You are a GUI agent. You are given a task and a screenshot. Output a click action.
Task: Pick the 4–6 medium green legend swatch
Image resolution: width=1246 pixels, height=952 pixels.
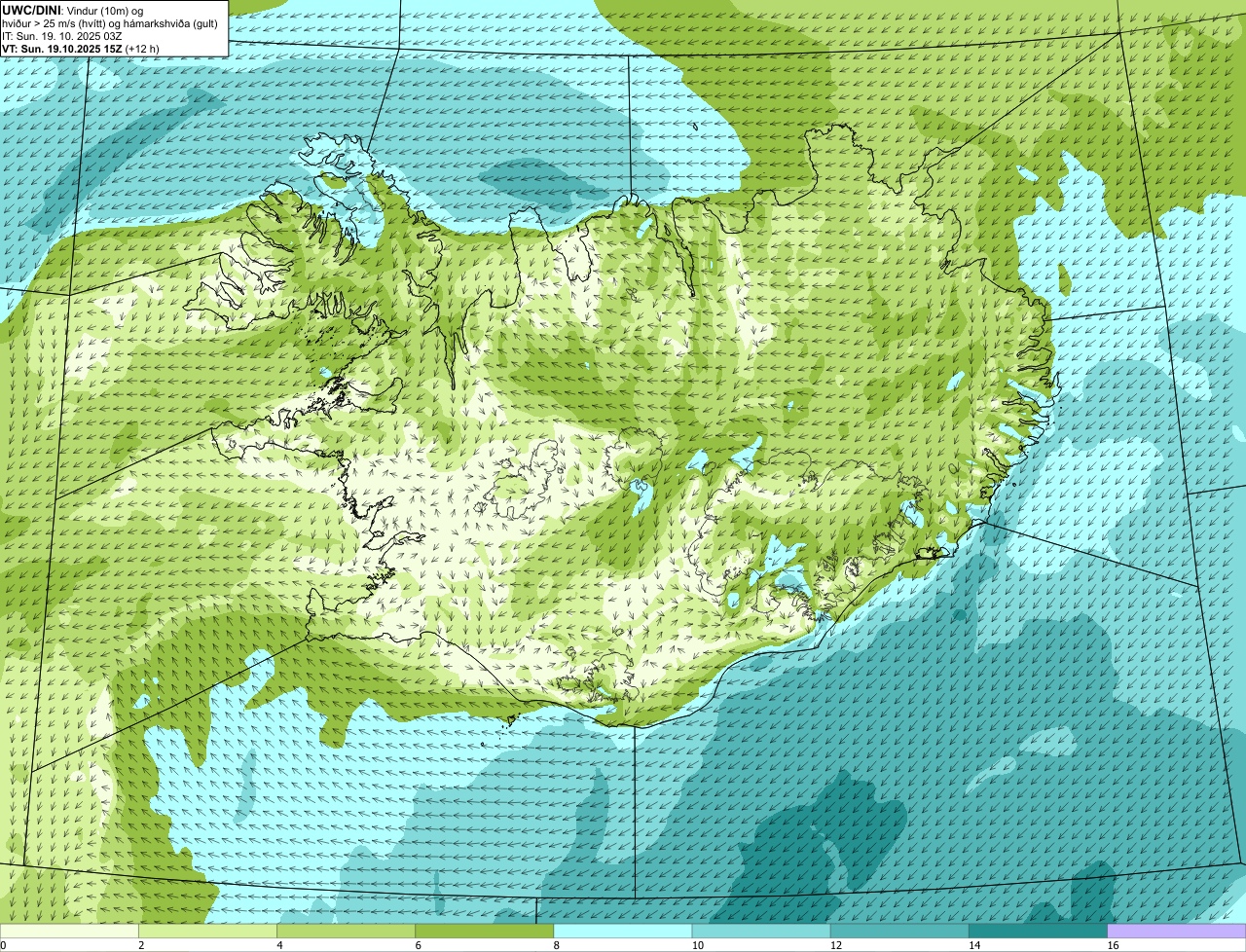tap(346, 932)
